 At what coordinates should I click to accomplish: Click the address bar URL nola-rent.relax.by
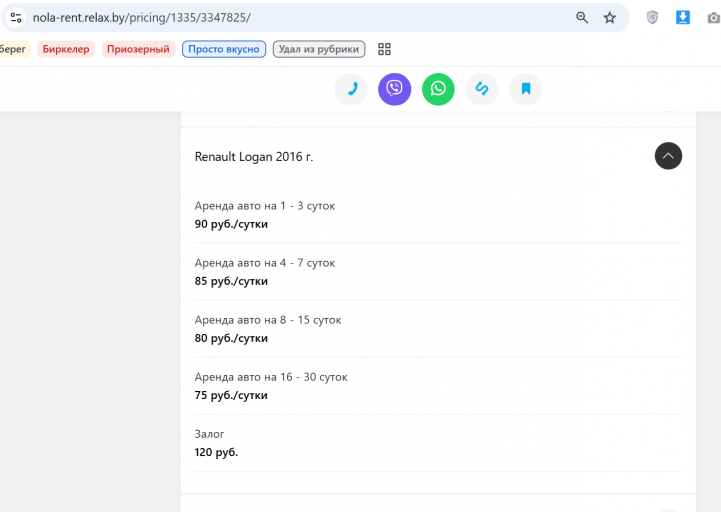[142, 18]
